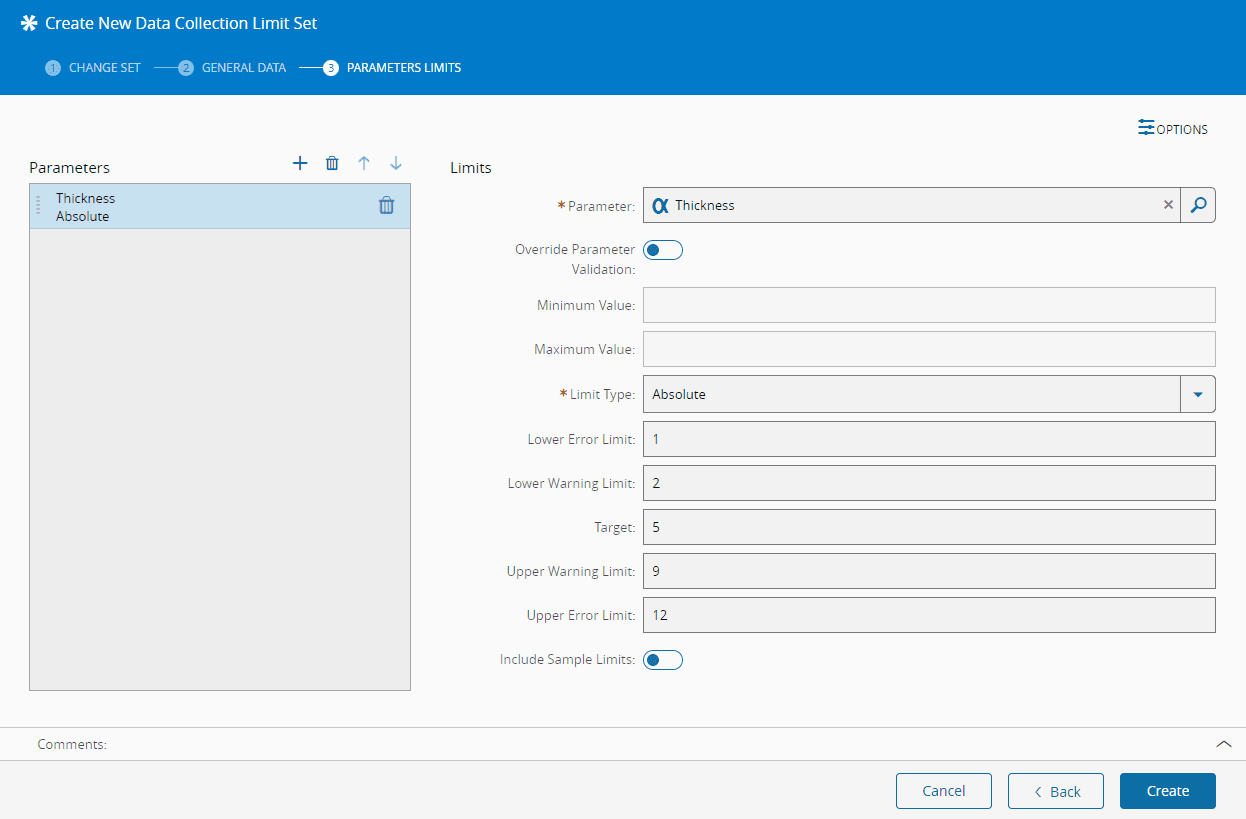Go to the Change Set step
The width and height of the screenshot is (1246, 819).
pos(93,68)
